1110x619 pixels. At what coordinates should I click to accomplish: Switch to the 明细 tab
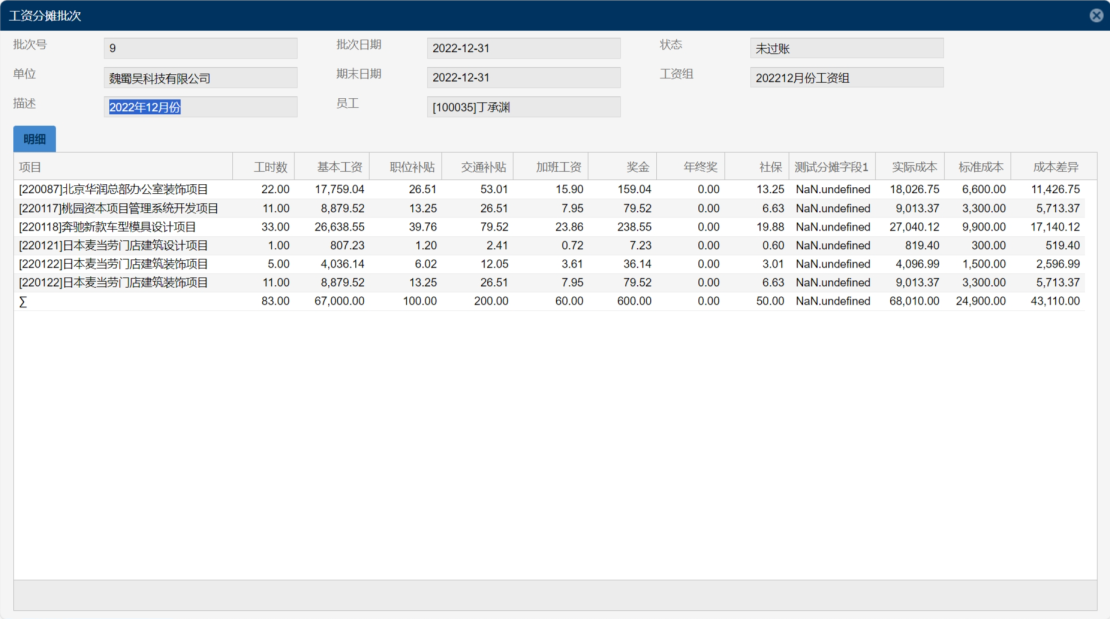point(34,139)
